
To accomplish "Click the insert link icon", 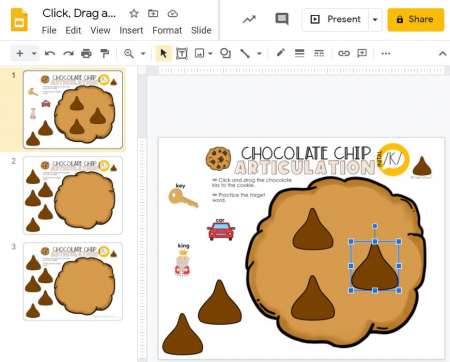I will 344,53.
